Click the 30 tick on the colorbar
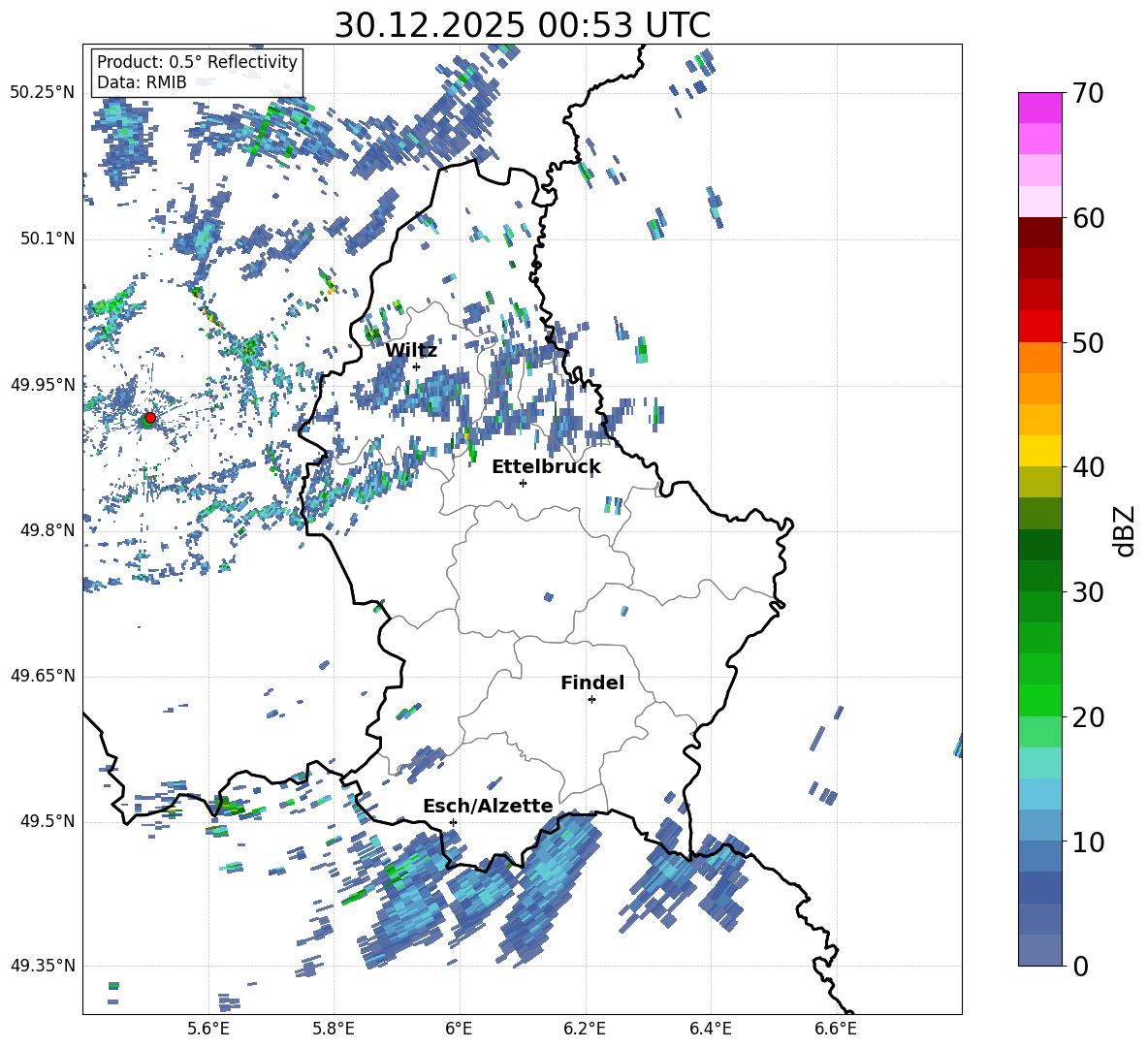The width and height of the screenshot is (1148, 1048). tap(1088, 592)
